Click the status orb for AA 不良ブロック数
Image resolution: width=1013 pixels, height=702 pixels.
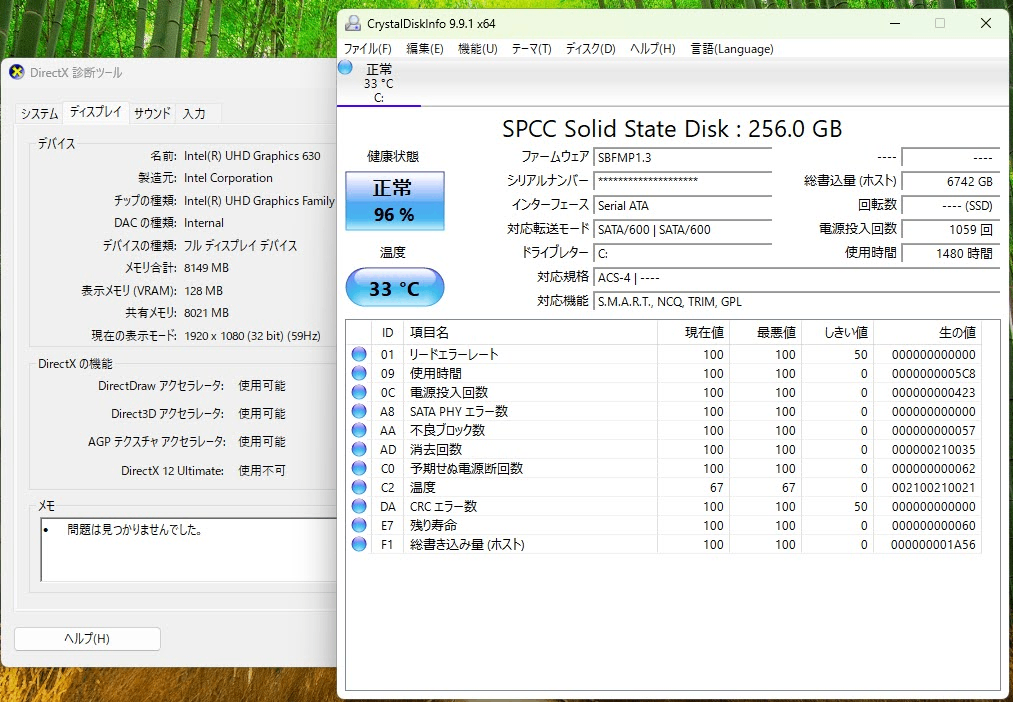tap(359, 430)
